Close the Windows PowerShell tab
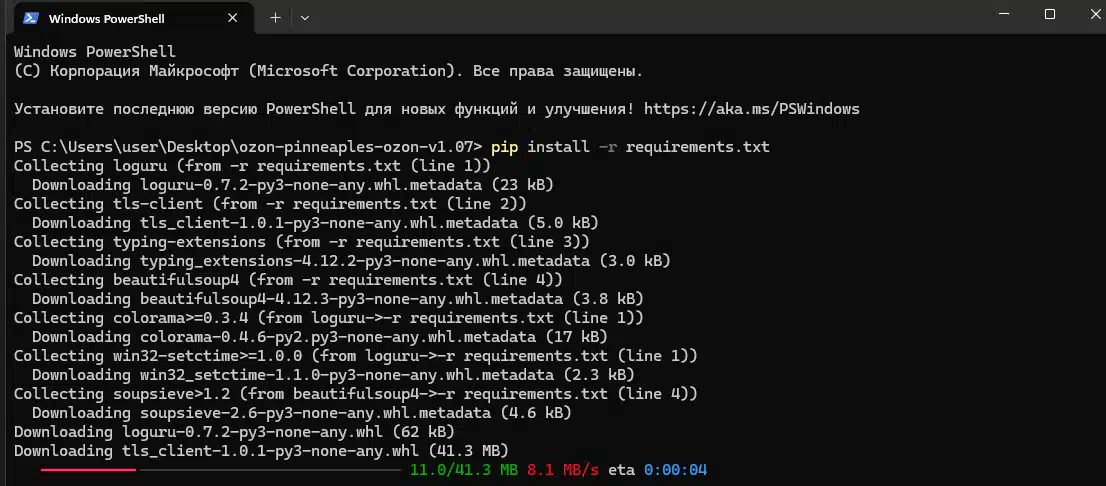 tap(232, 18)
